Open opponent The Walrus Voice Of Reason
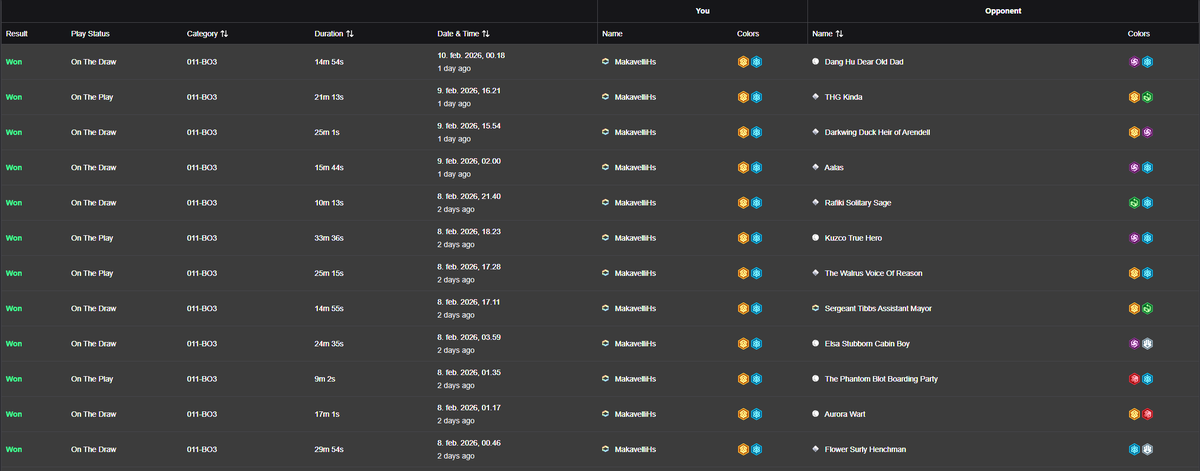 [873, 273]
